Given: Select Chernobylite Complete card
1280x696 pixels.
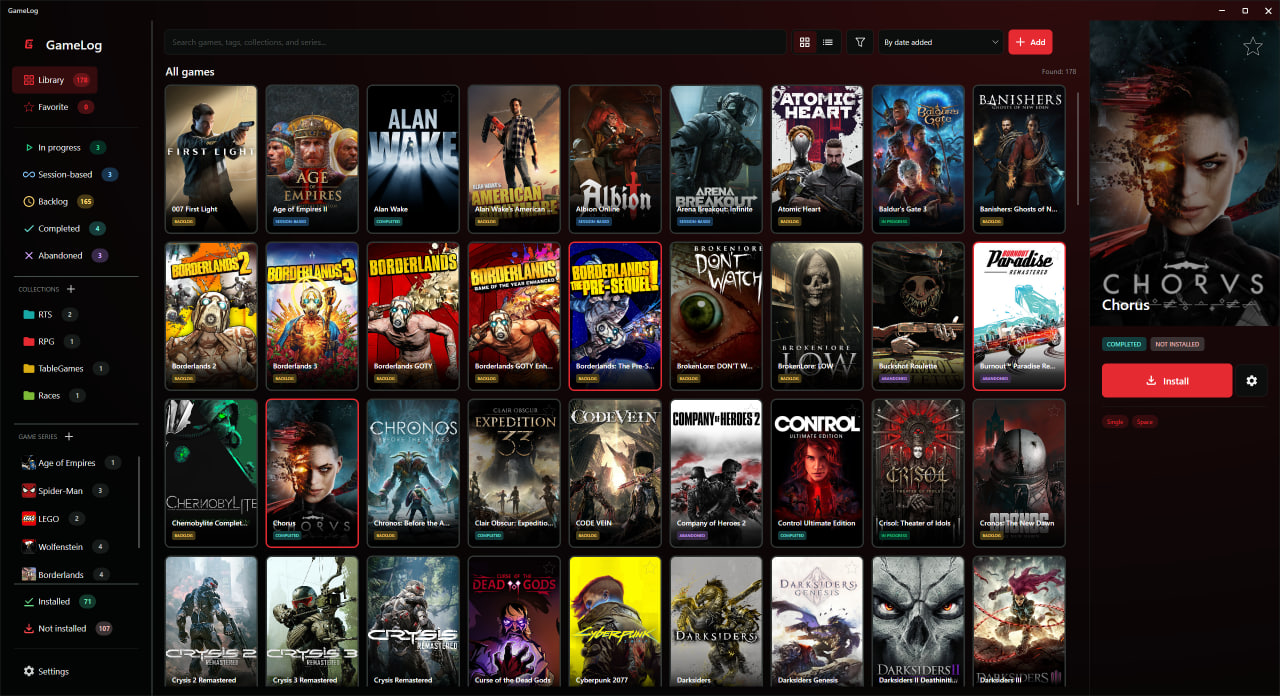Looking at the screenshot, I should (211, 473).
